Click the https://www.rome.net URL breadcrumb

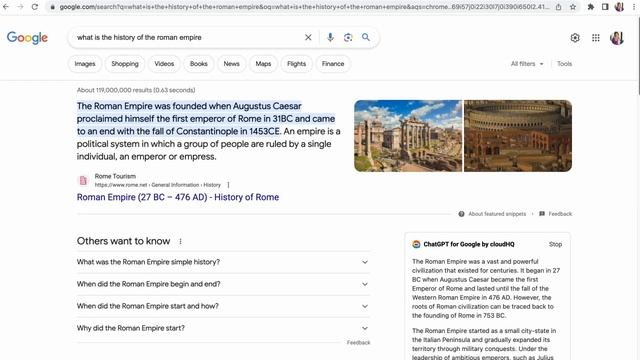pos(158,185)
